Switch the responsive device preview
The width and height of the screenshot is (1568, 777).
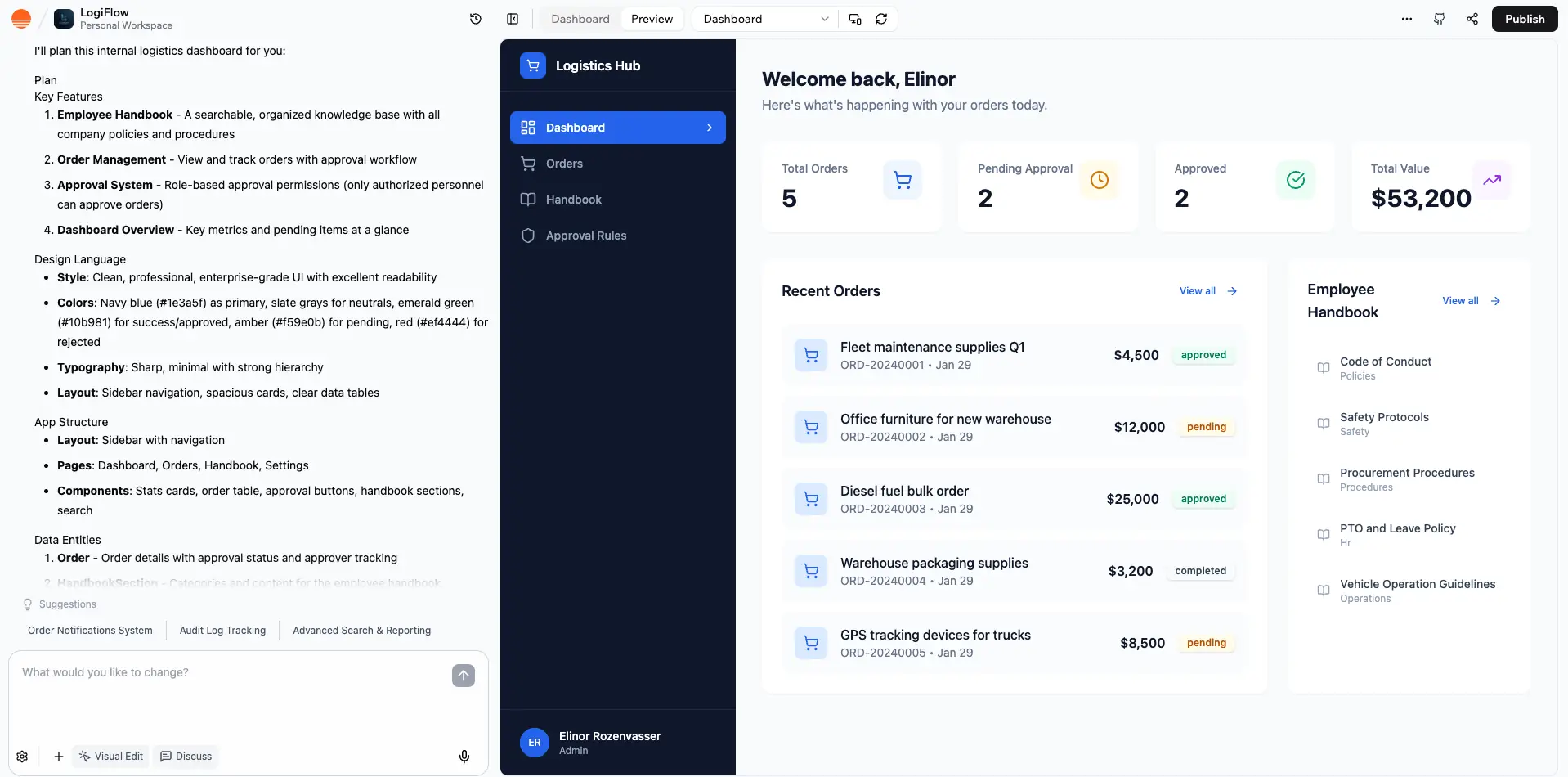854,18
